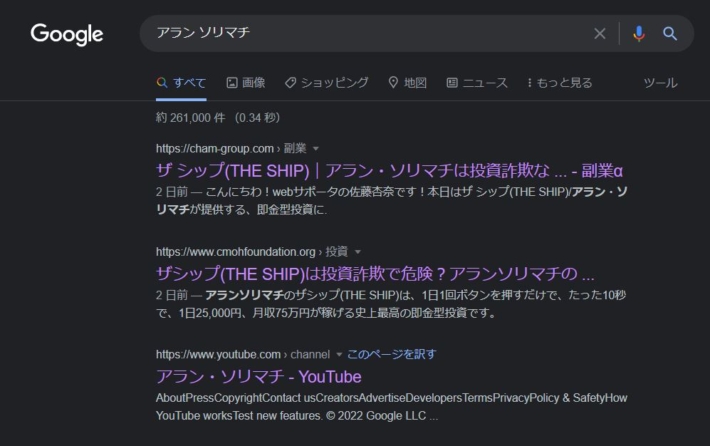Click the ショッピング tab's tag icon
Viewport: 710px width, 446px height.
290,82
